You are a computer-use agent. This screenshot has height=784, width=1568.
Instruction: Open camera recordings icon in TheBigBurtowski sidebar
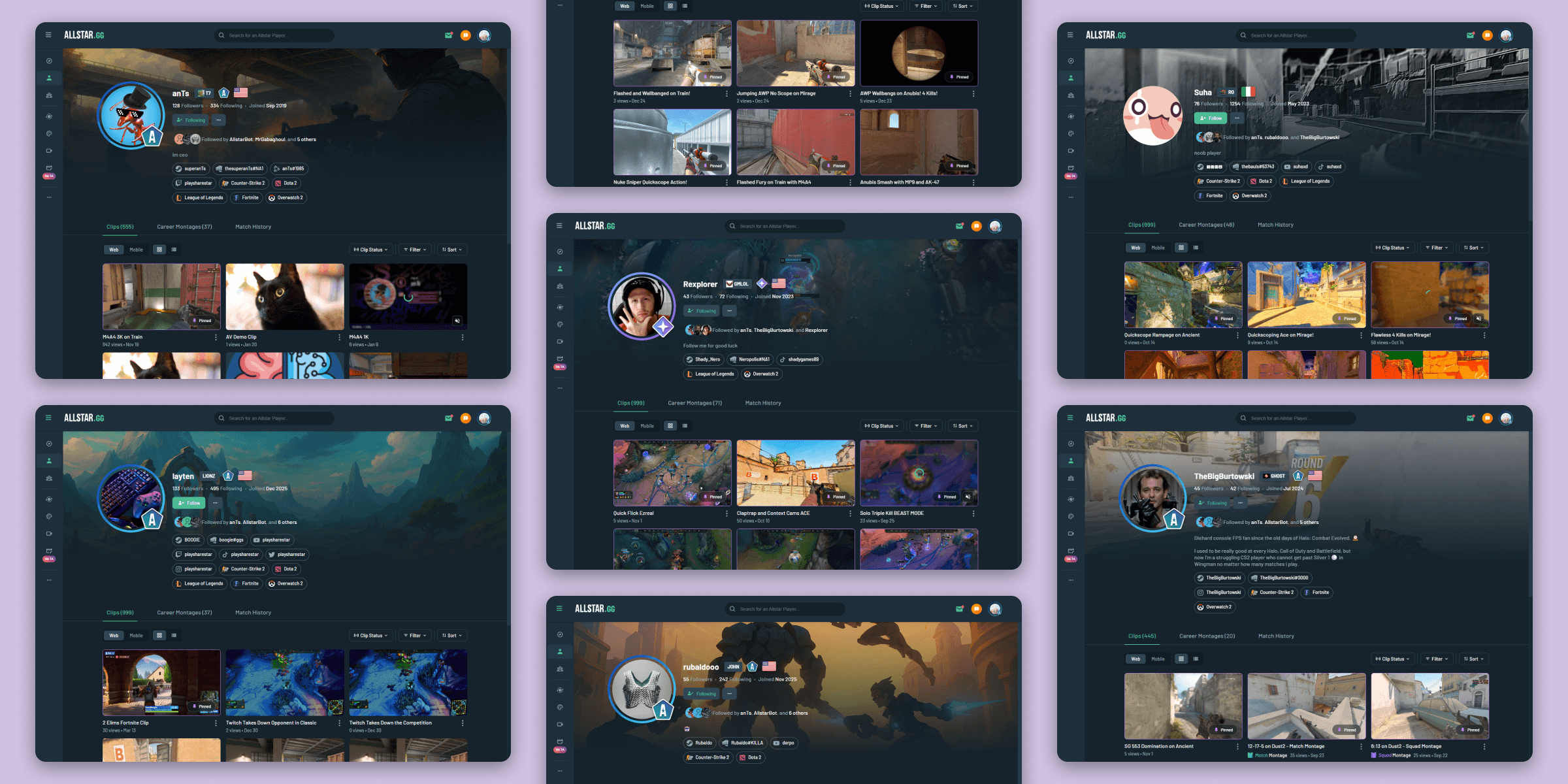1071,534
